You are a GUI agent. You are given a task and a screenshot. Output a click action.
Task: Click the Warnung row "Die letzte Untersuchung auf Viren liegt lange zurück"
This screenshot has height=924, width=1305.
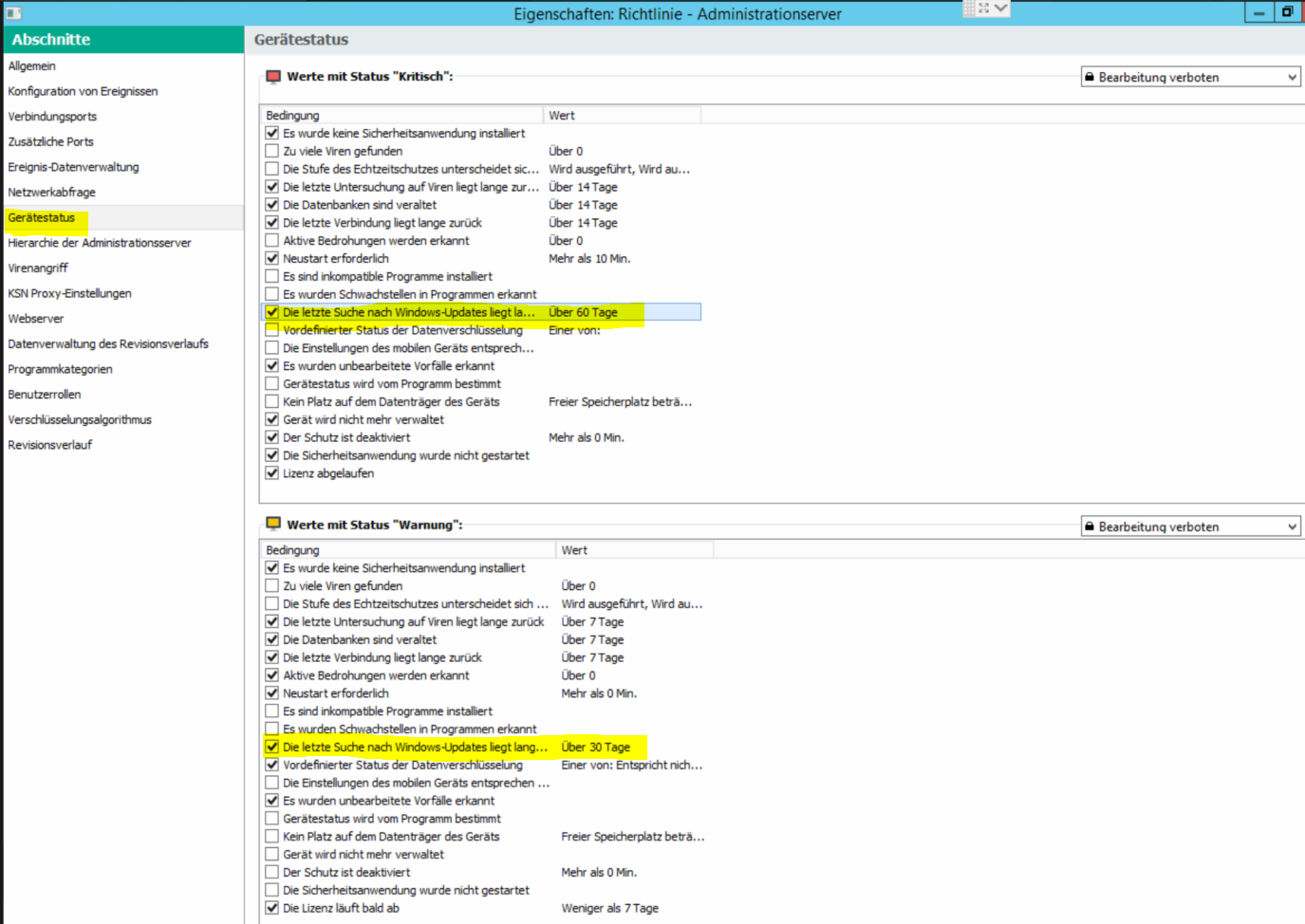click(414, 622)
